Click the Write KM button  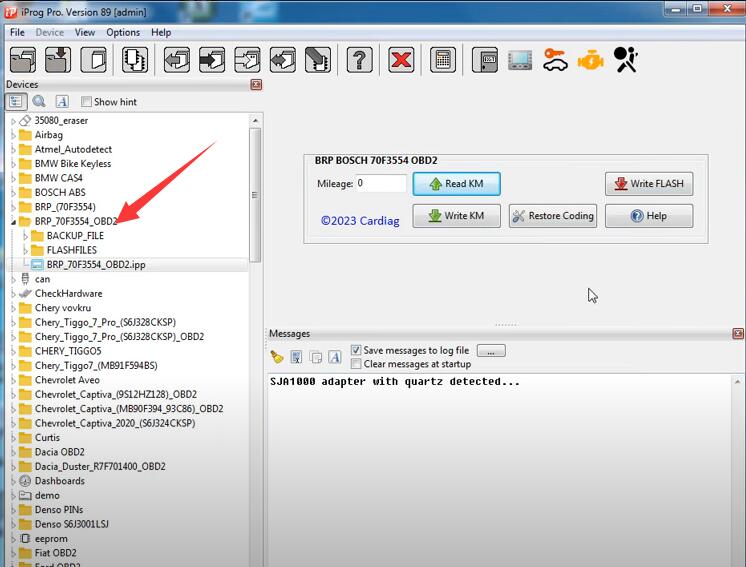[456, 216]
